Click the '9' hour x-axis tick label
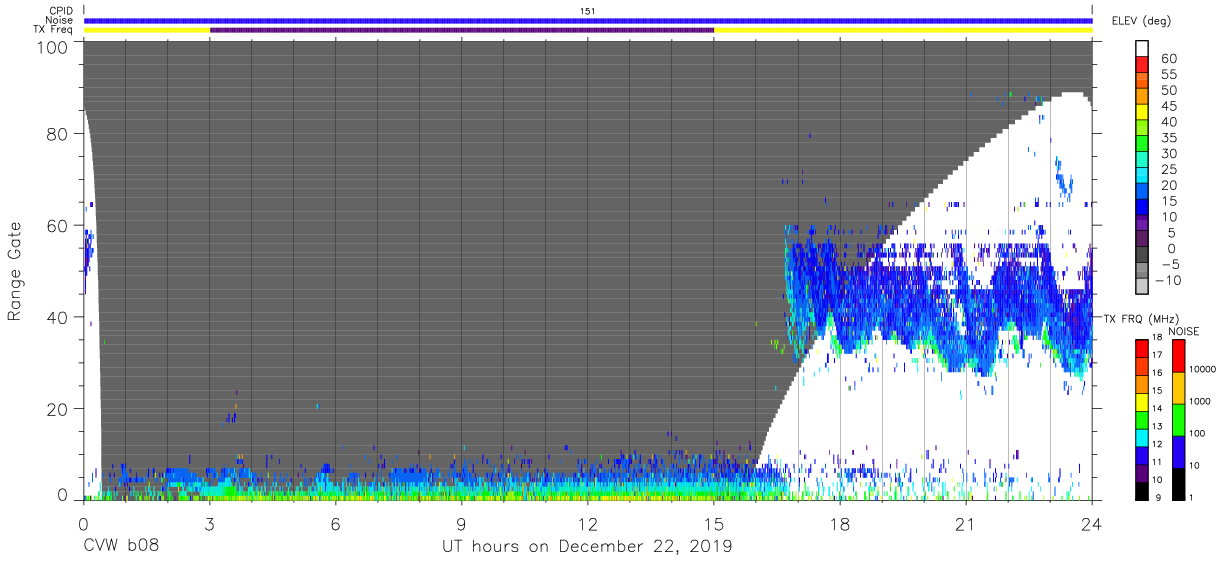Image resolution: width=1228 pixels, height=567 pixels. (x=462, y=524)
